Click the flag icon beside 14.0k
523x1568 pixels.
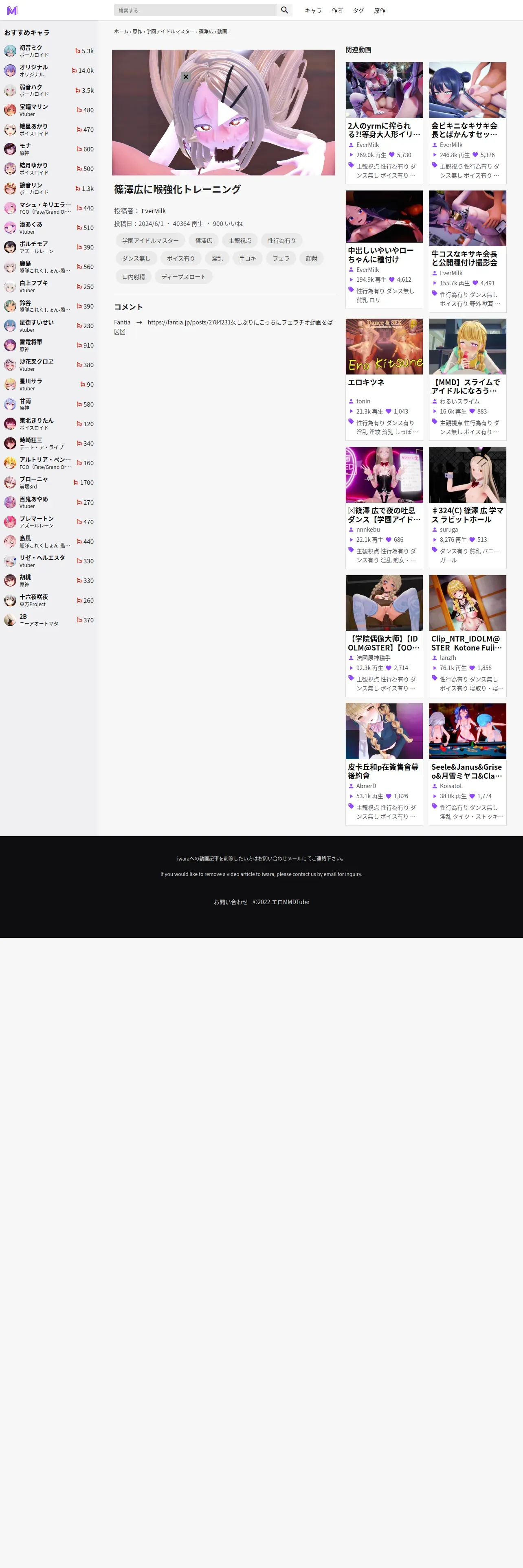point(74,70)
